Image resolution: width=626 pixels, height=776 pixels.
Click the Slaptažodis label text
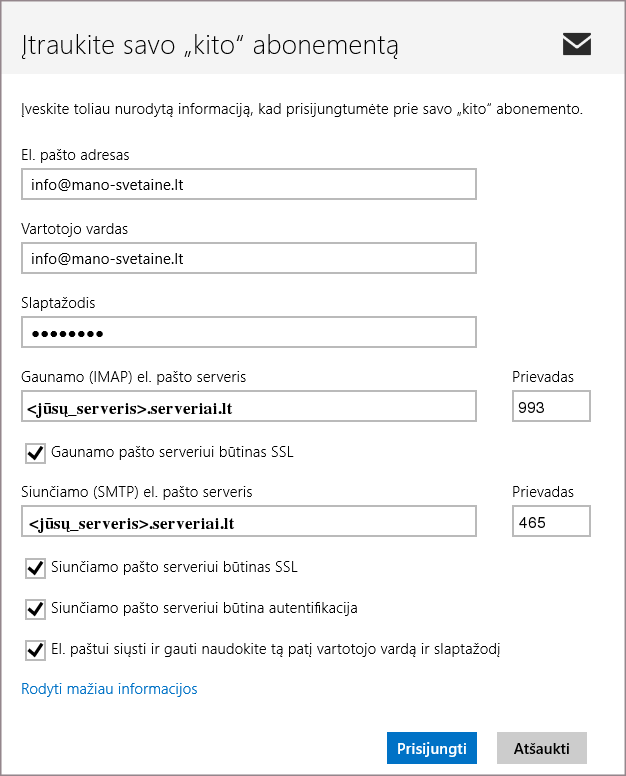[57, 303]
